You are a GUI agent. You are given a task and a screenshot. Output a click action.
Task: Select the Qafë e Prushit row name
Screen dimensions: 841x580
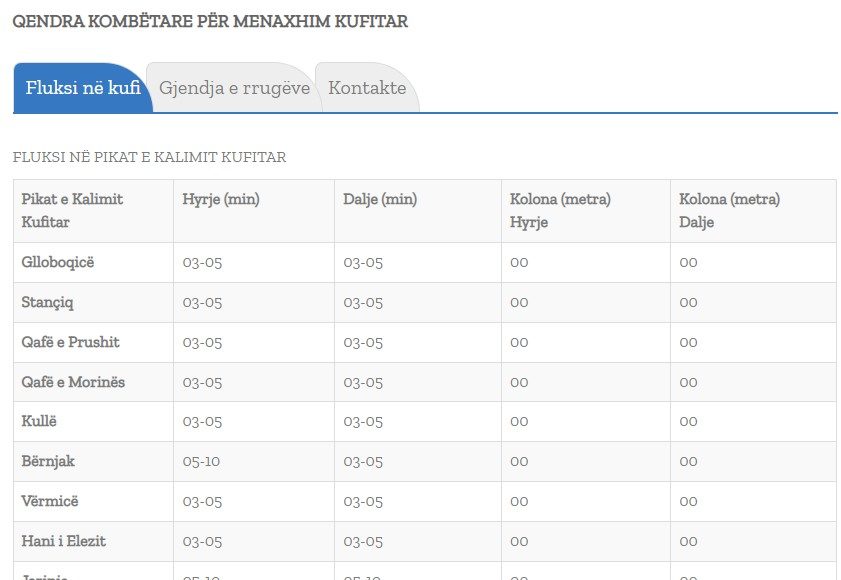(70, 342)
